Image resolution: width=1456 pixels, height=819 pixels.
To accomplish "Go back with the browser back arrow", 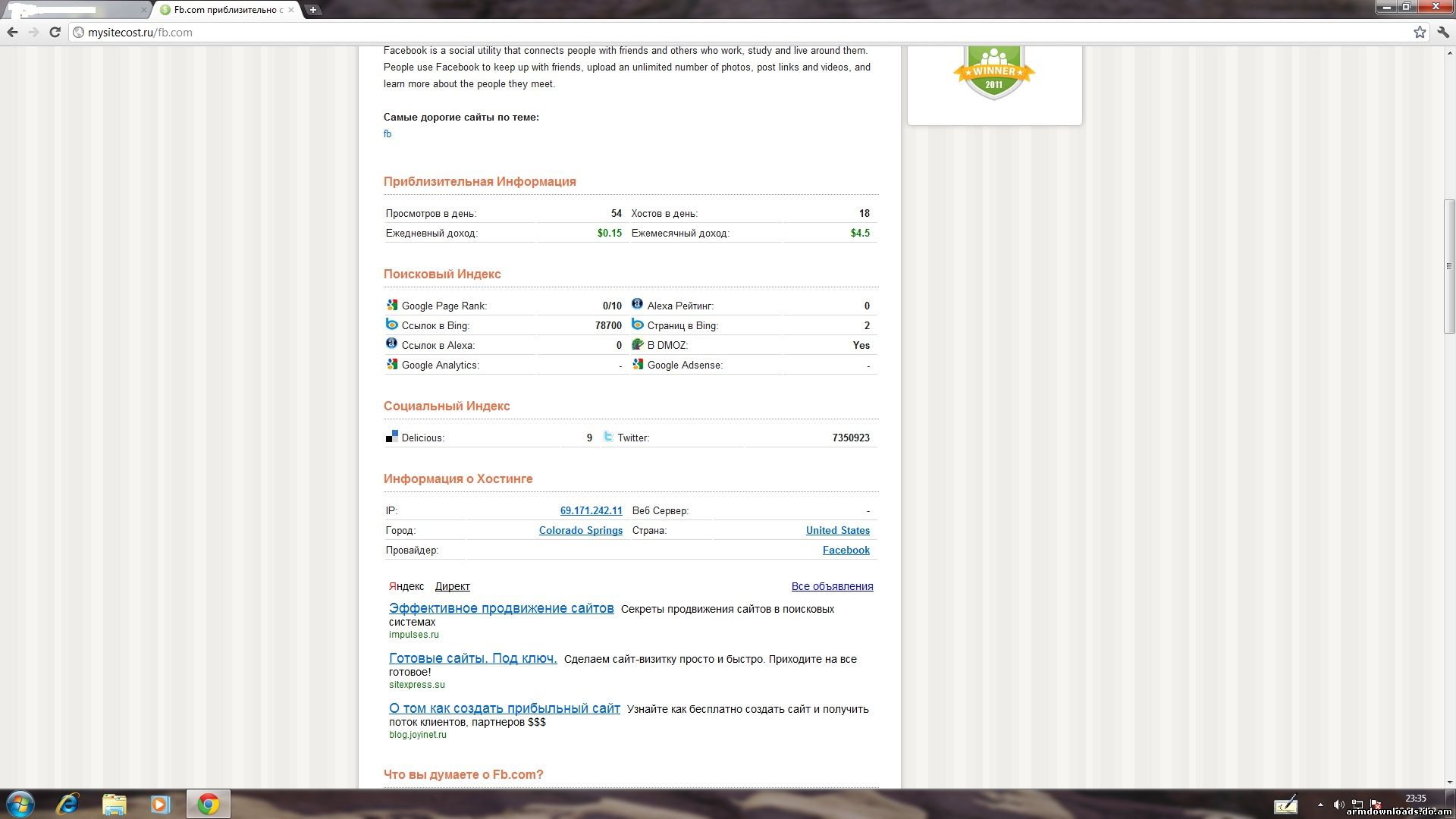I will pyautogui.click(x=12, y=32).
